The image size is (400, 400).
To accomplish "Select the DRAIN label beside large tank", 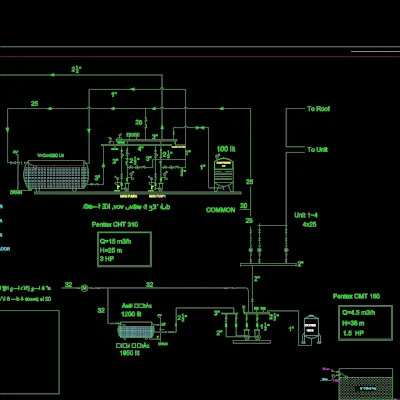I will coord(16,192).
